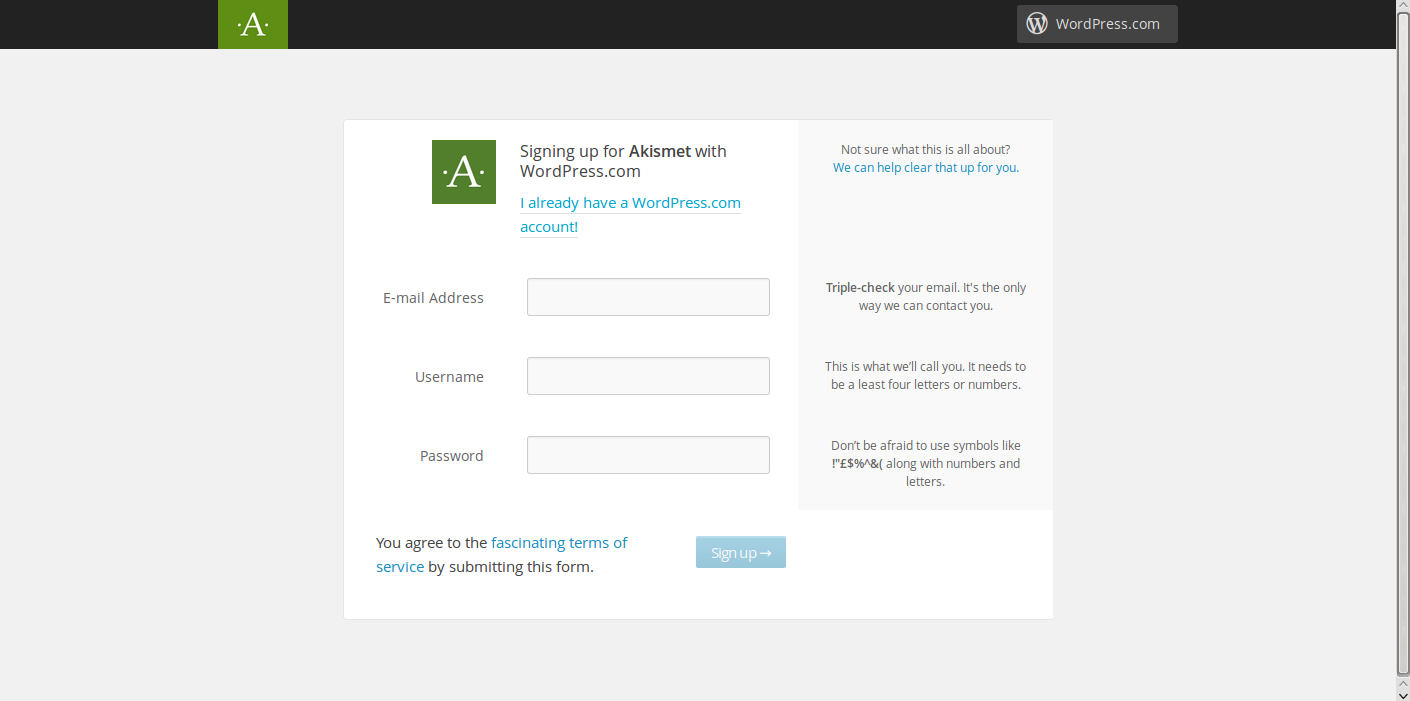The width and height of the screenshot is (1410, 701).
Task: Click the "Signing up for Akismet" heading
Action: [623, 161]
